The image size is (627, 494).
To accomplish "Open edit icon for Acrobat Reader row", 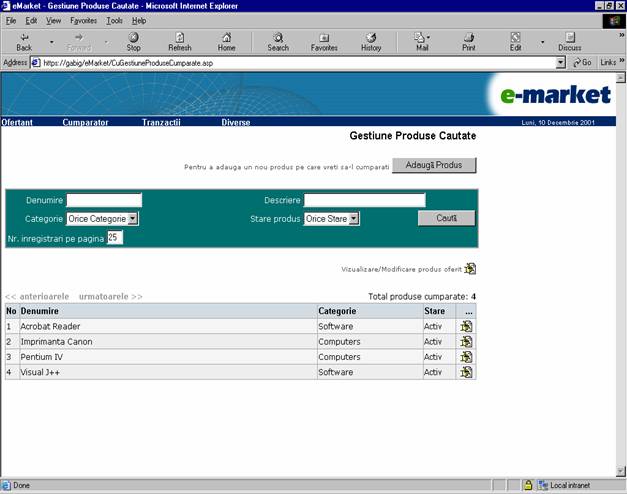I will [x=466, y=326].
